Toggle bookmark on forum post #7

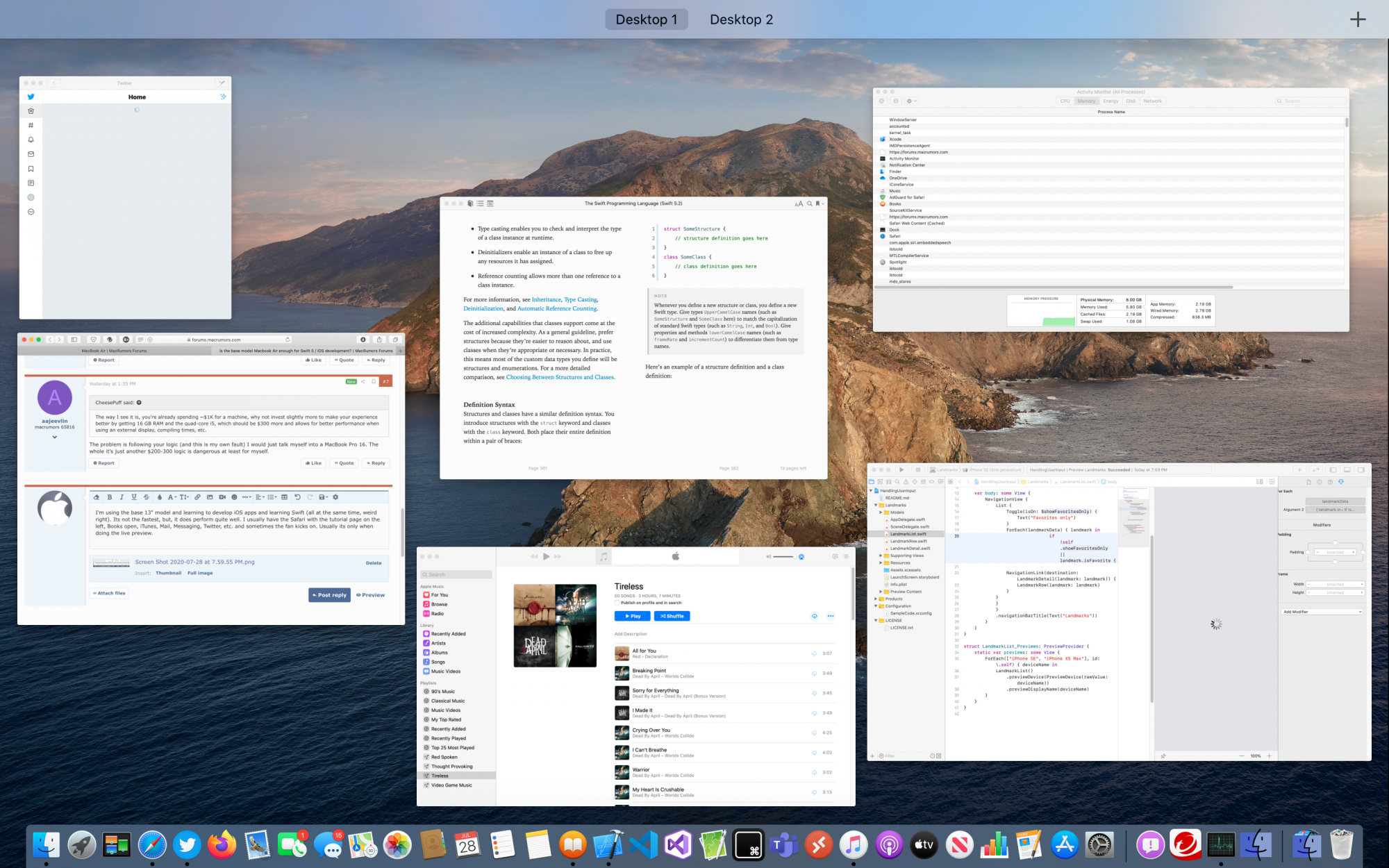[374, 381]
